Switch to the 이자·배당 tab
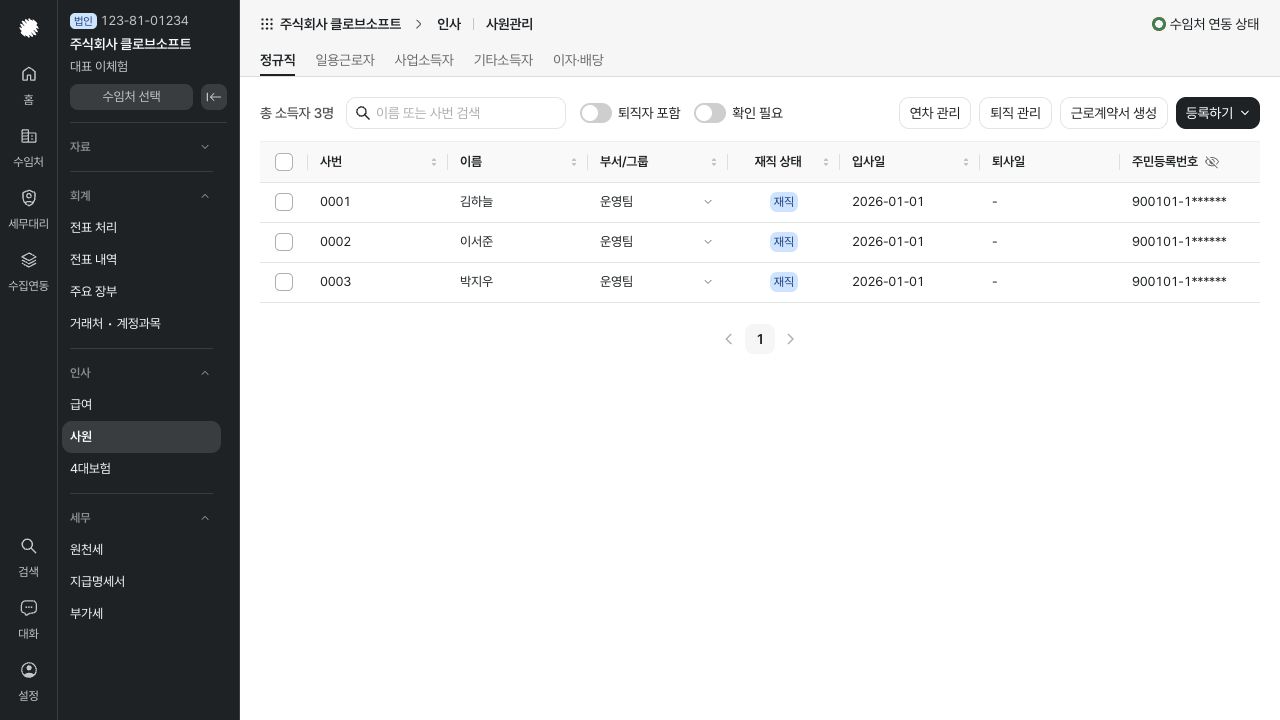 [x=578, y=60]
